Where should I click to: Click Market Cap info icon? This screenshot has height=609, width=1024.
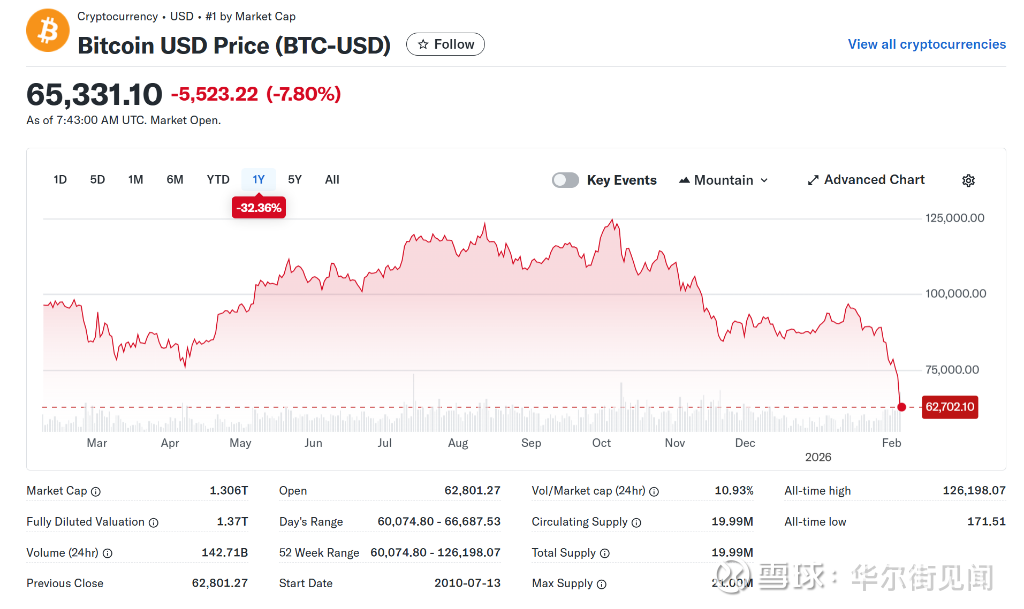[96, 492]
